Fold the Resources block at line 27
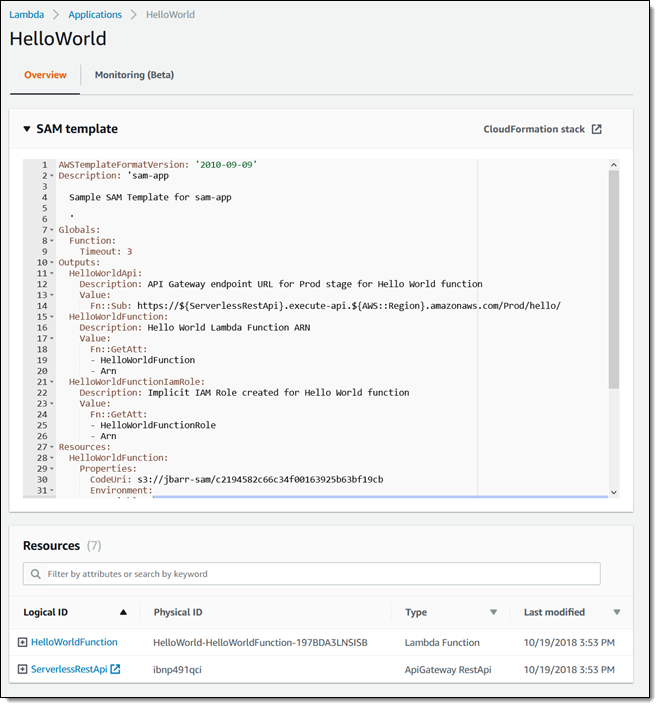Screen dimensions: 660x709 coord(52,447)
